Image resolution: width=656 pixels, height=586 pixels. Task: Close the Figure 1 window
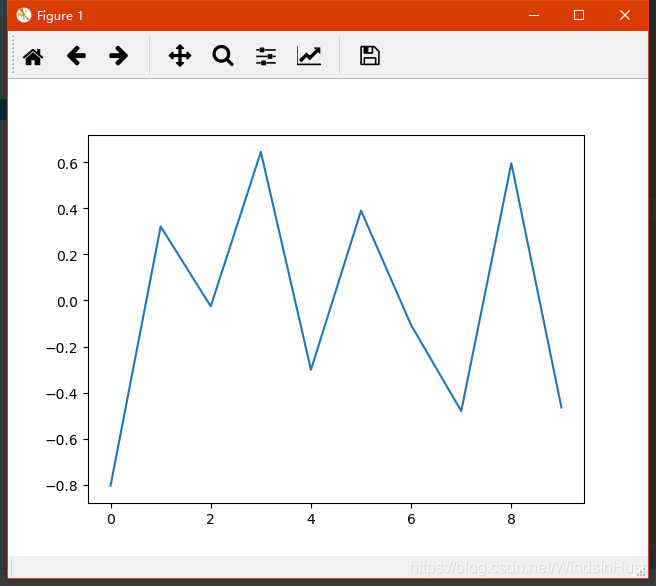625,15
